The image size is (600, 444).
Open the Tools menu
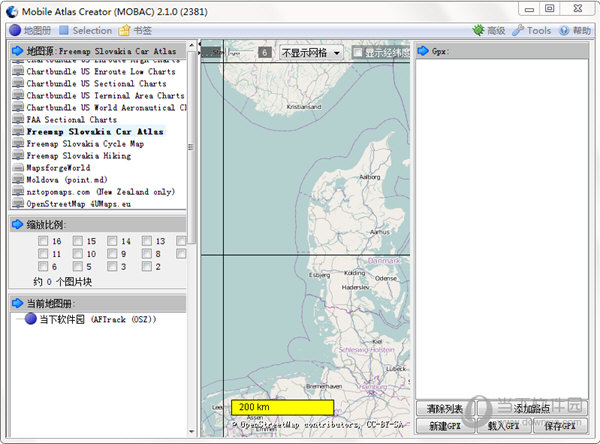(x=532, y=30)
